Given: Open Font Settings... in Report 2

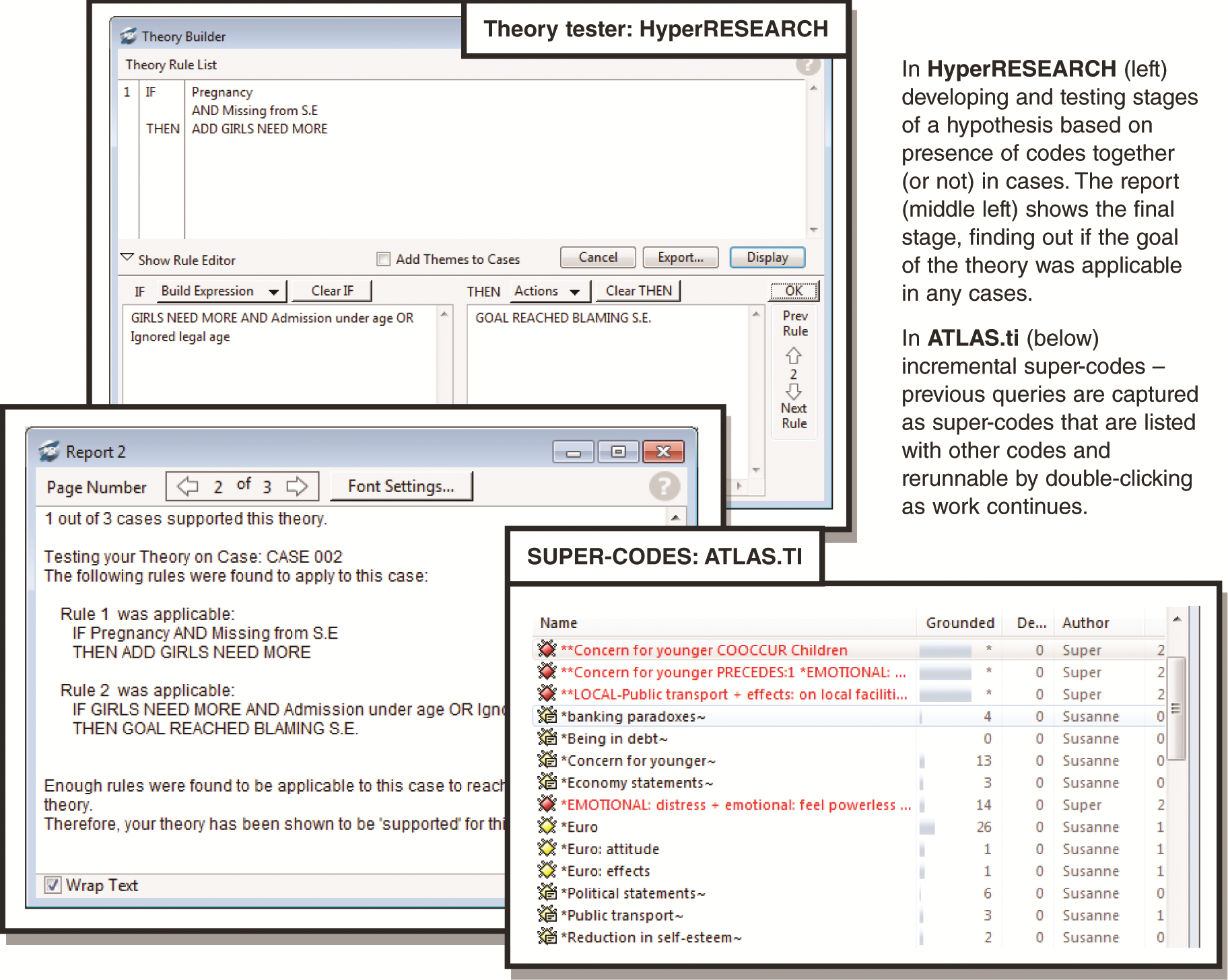Looking at the screenshot, I should click(401, 486).
